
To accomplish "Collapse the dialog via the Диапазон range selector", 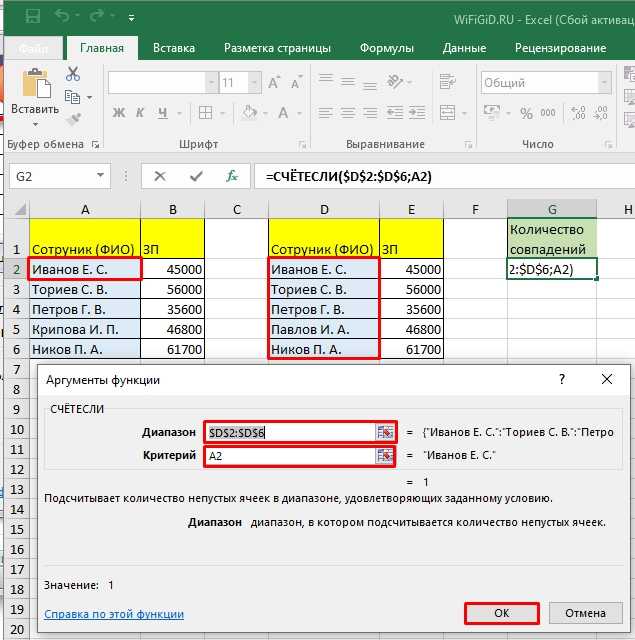I will tap(385, 432).
